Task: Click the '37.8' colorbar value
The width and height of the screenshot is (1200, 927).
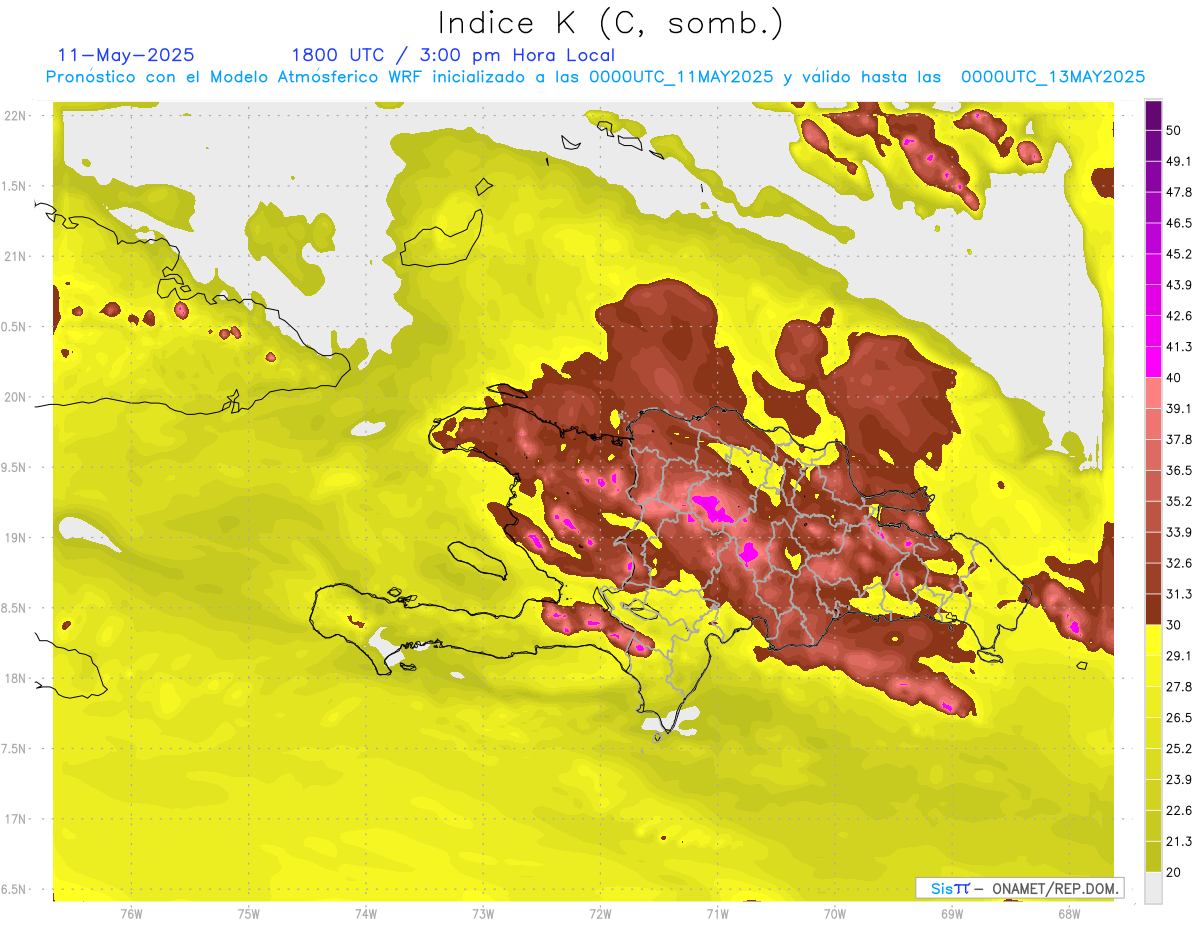Action: pos(1179,439)
